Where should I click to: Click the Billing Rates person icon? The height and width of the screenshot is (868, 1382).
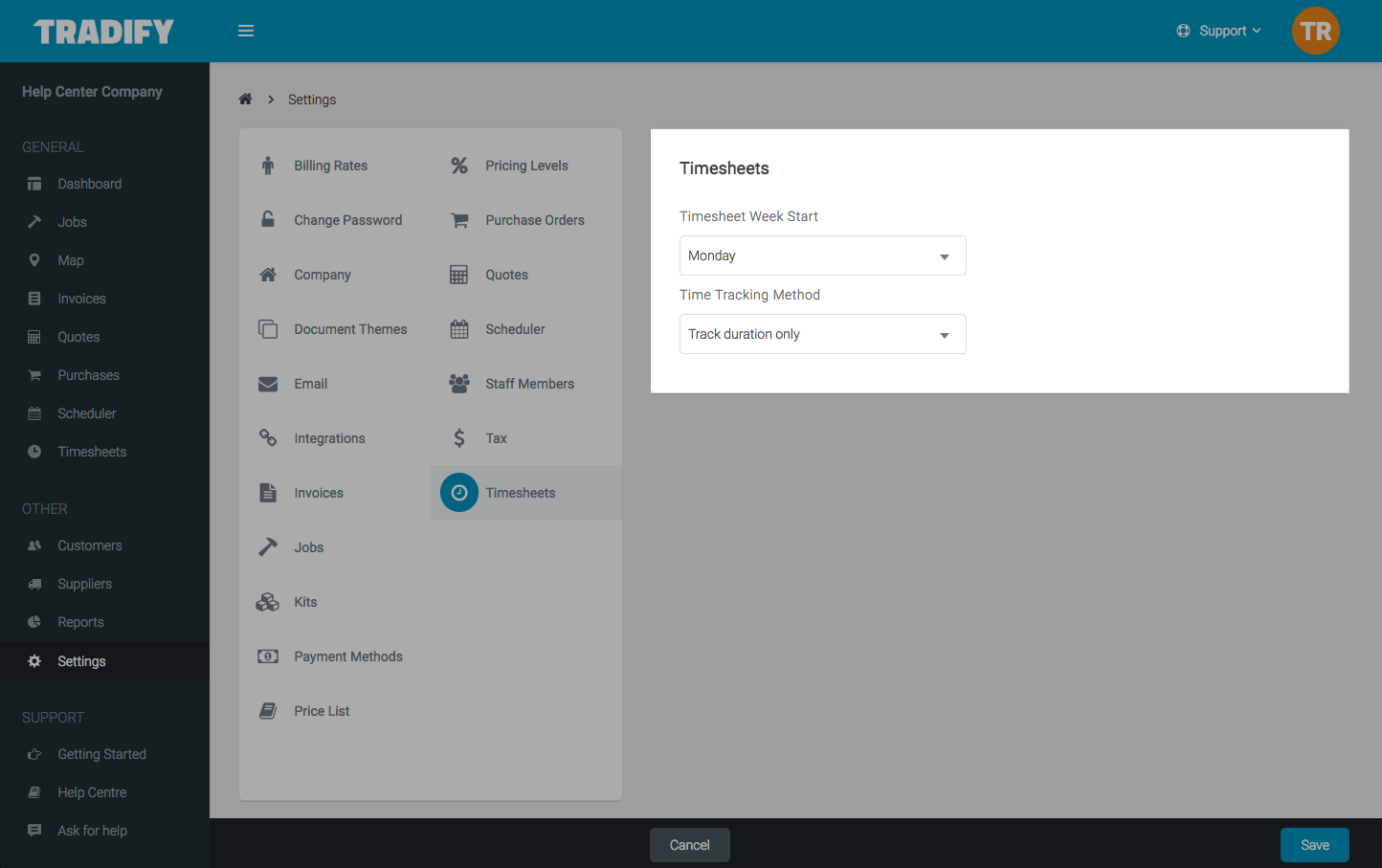(x=268, y=166)
